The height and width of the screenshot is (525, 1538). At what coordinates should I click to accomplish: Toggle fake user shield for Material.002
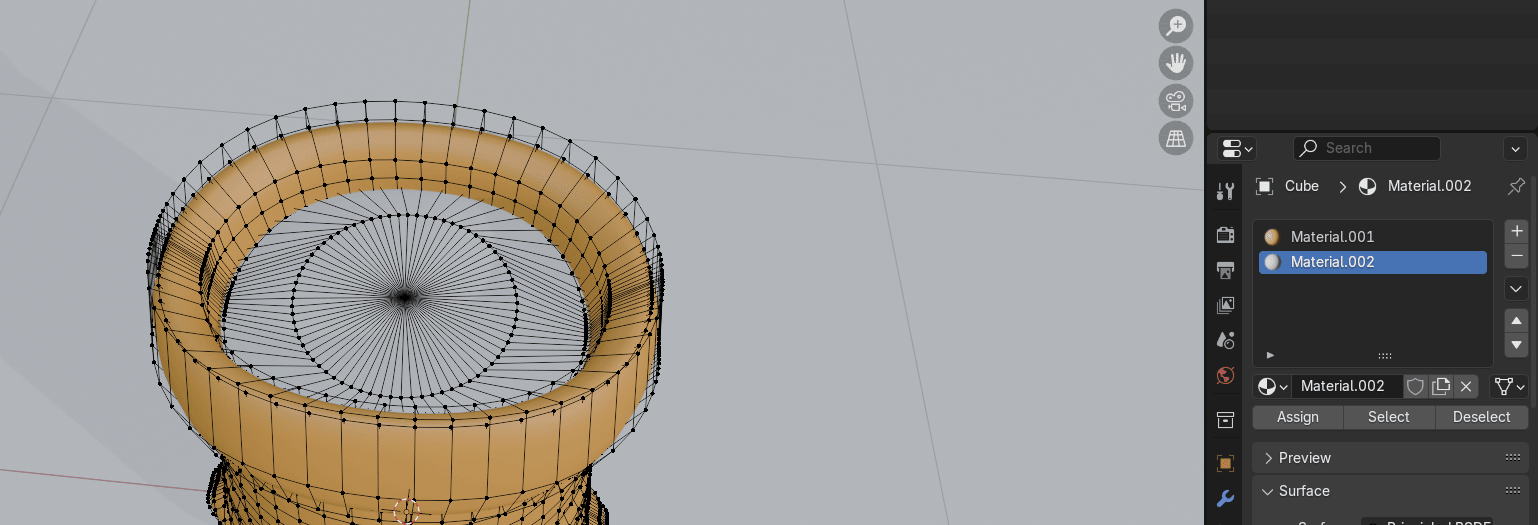[1415, 386]
